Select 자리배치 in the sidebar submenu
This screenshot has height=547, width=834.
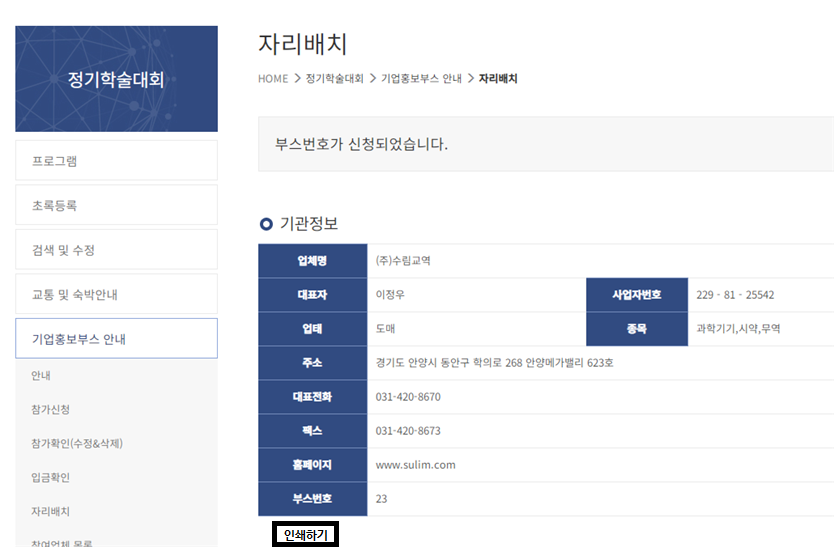pyautogui.click(x=51, y=511)
